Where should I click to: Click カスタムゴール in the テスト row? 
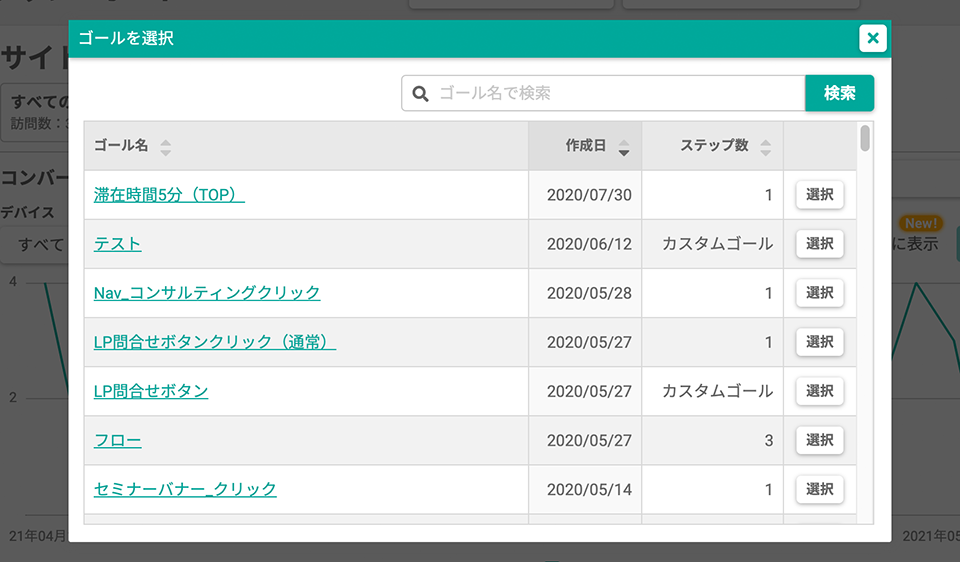[718, 244]
